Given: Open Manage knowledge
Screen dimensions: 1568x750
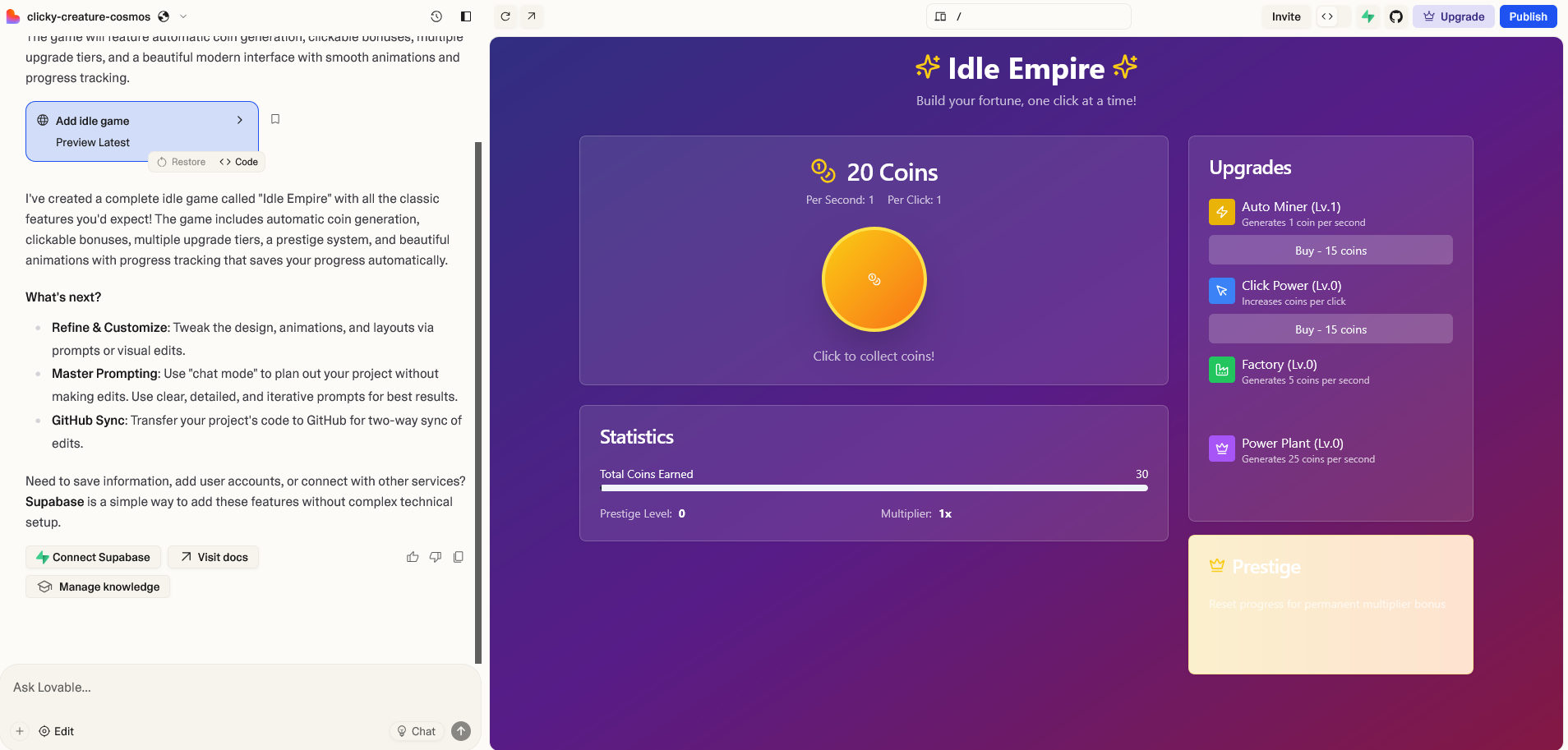Looking at the screenshot, I should point(98,587).
